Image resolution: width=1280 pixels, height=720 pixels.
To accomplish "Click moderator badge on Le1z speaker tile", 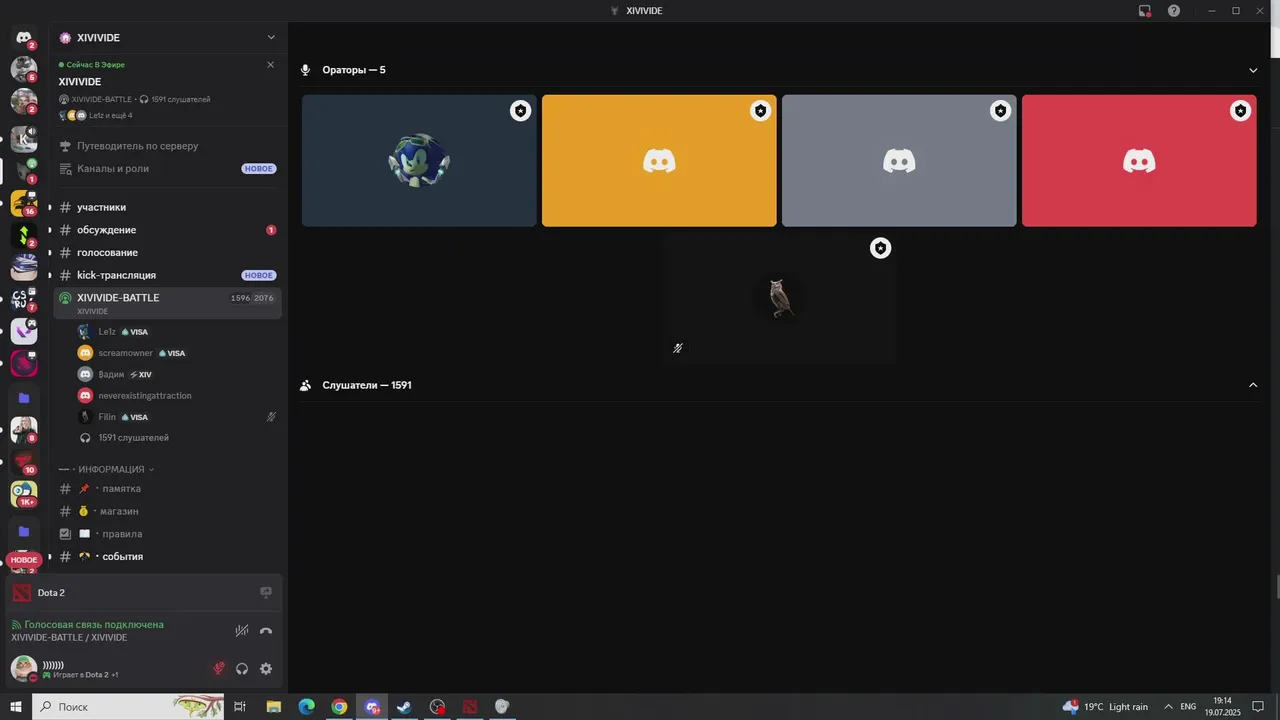I will (x=520, y=111).
